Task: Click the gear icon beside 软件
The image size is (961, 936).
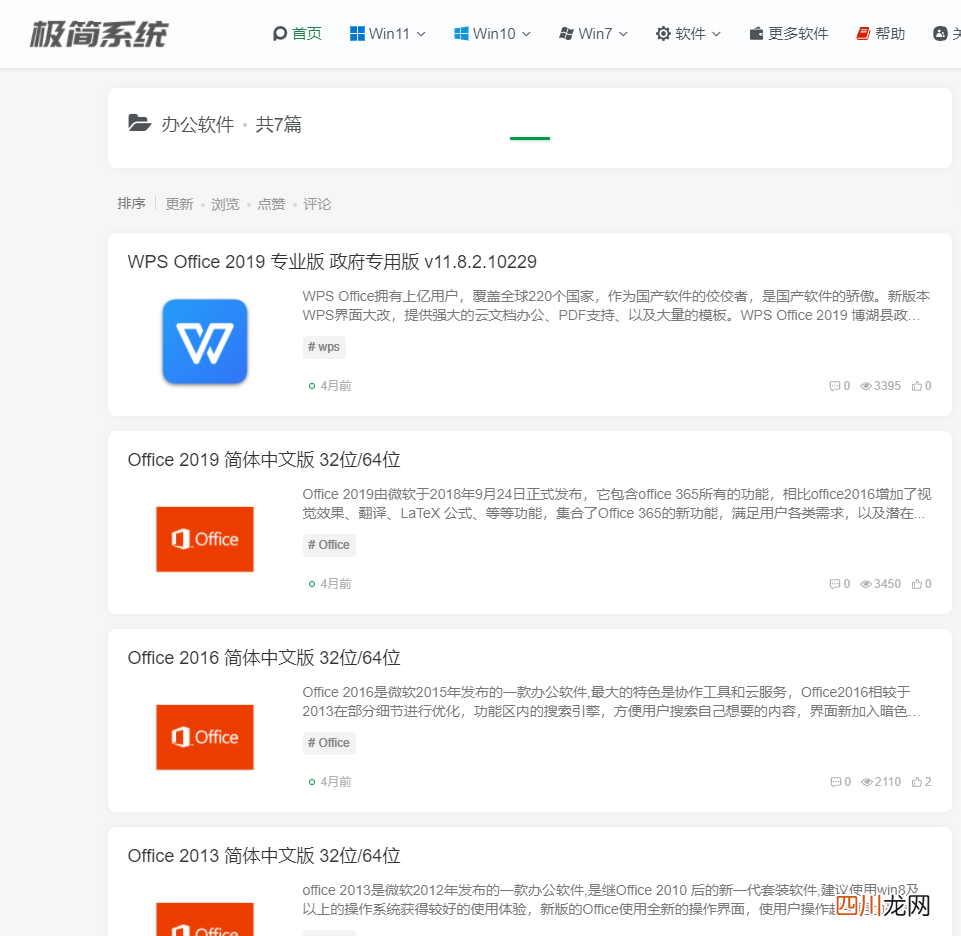Action: coord(663,34)
